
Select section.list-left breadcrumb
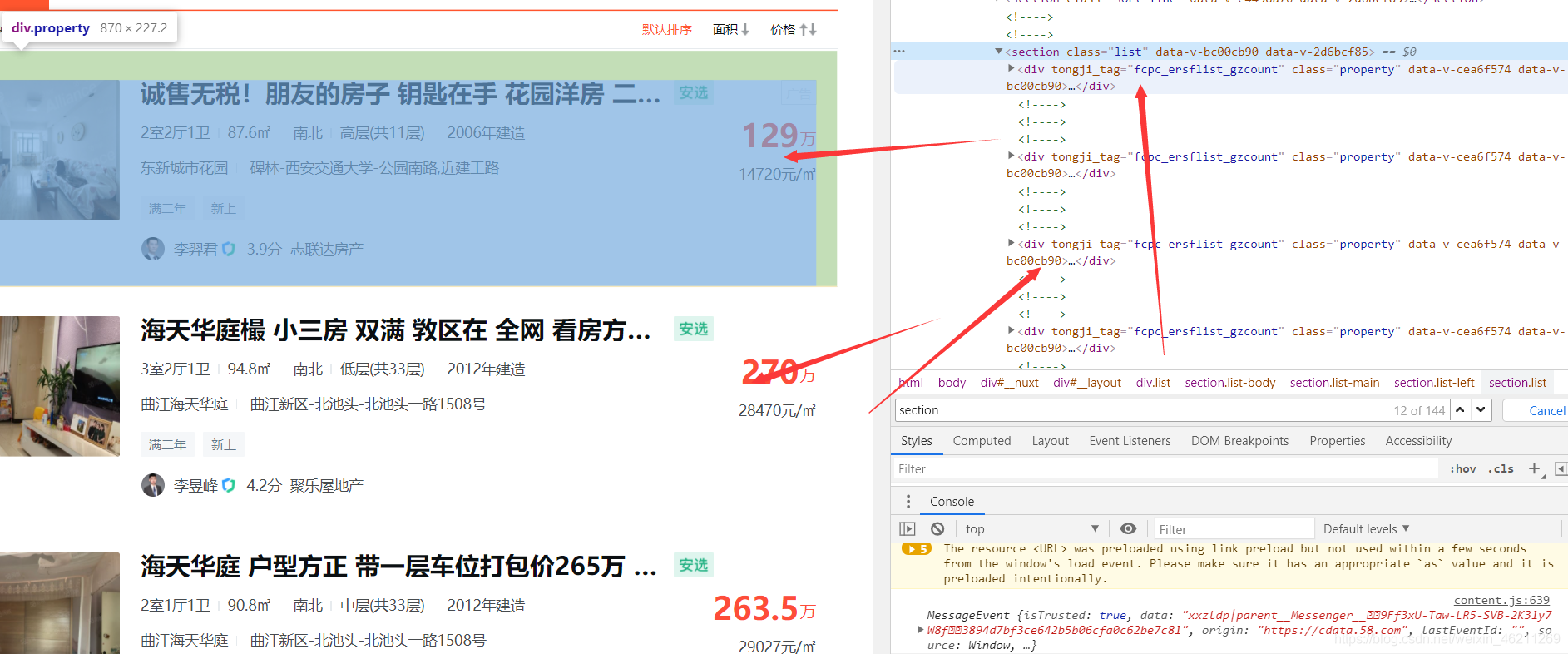[x=1434, y=383]
